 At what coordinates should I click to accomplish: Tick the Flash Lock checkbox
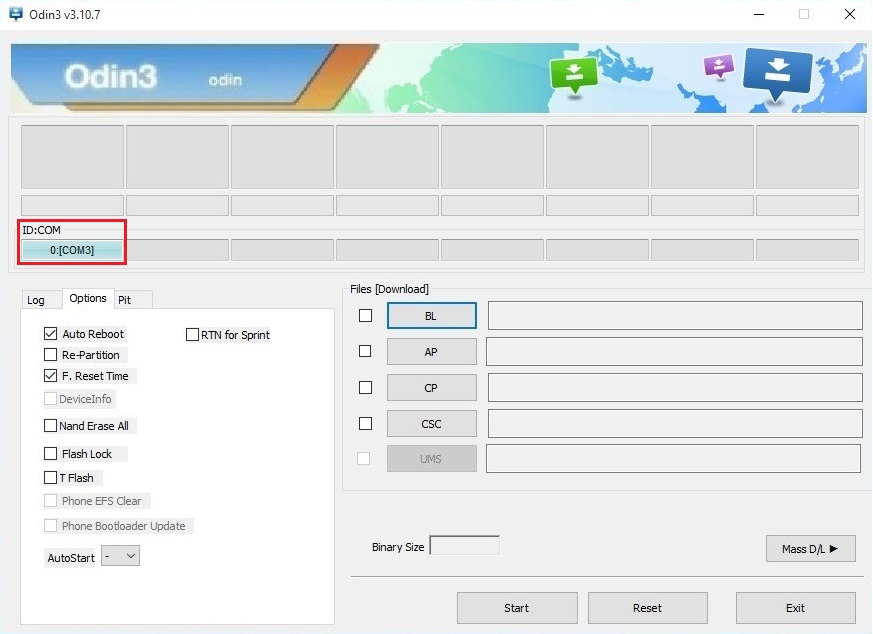tap(50, 454)
